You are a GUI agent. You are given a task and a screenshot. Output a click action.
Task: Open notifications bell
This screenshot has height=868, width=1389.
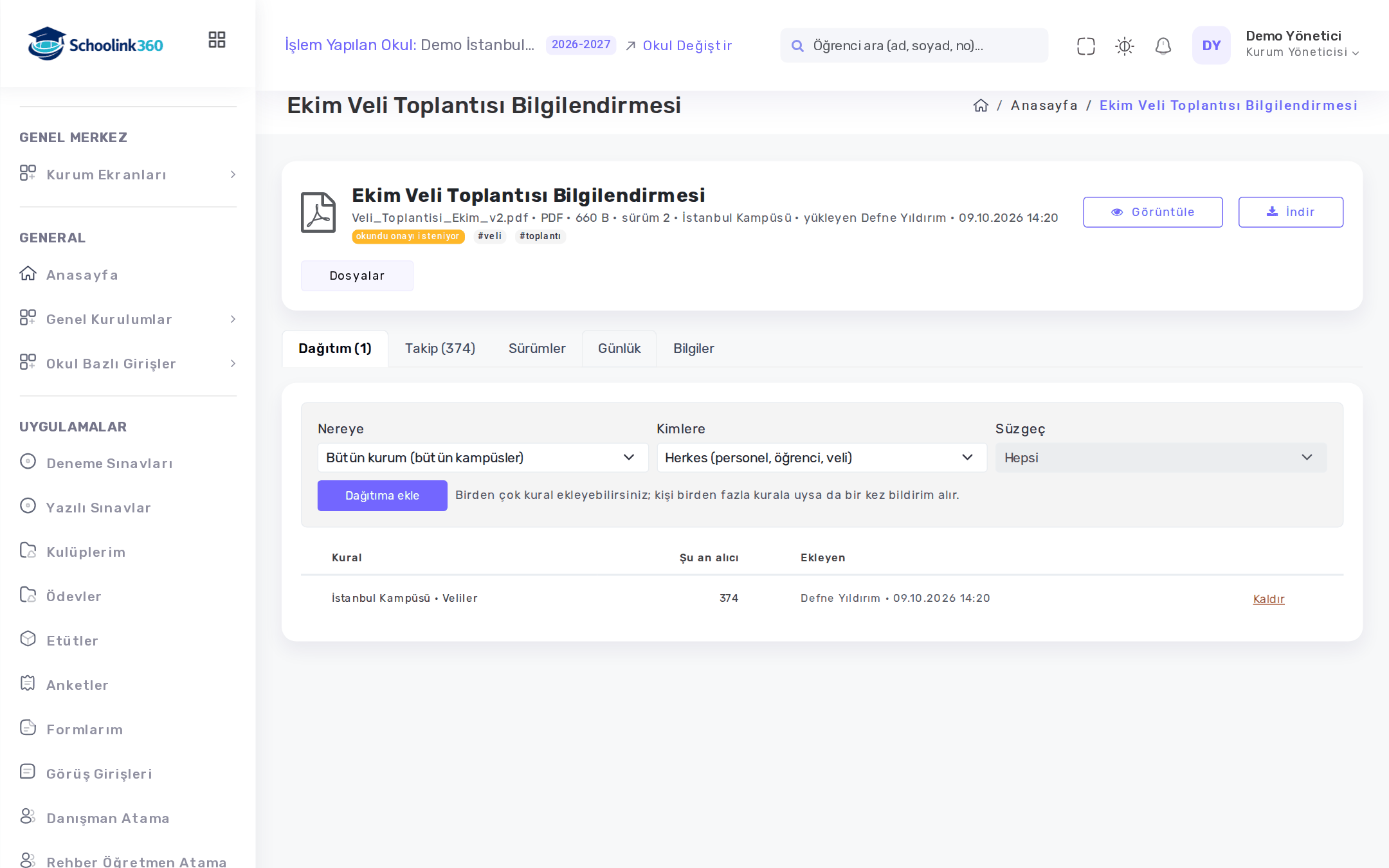coord(1163,46)
